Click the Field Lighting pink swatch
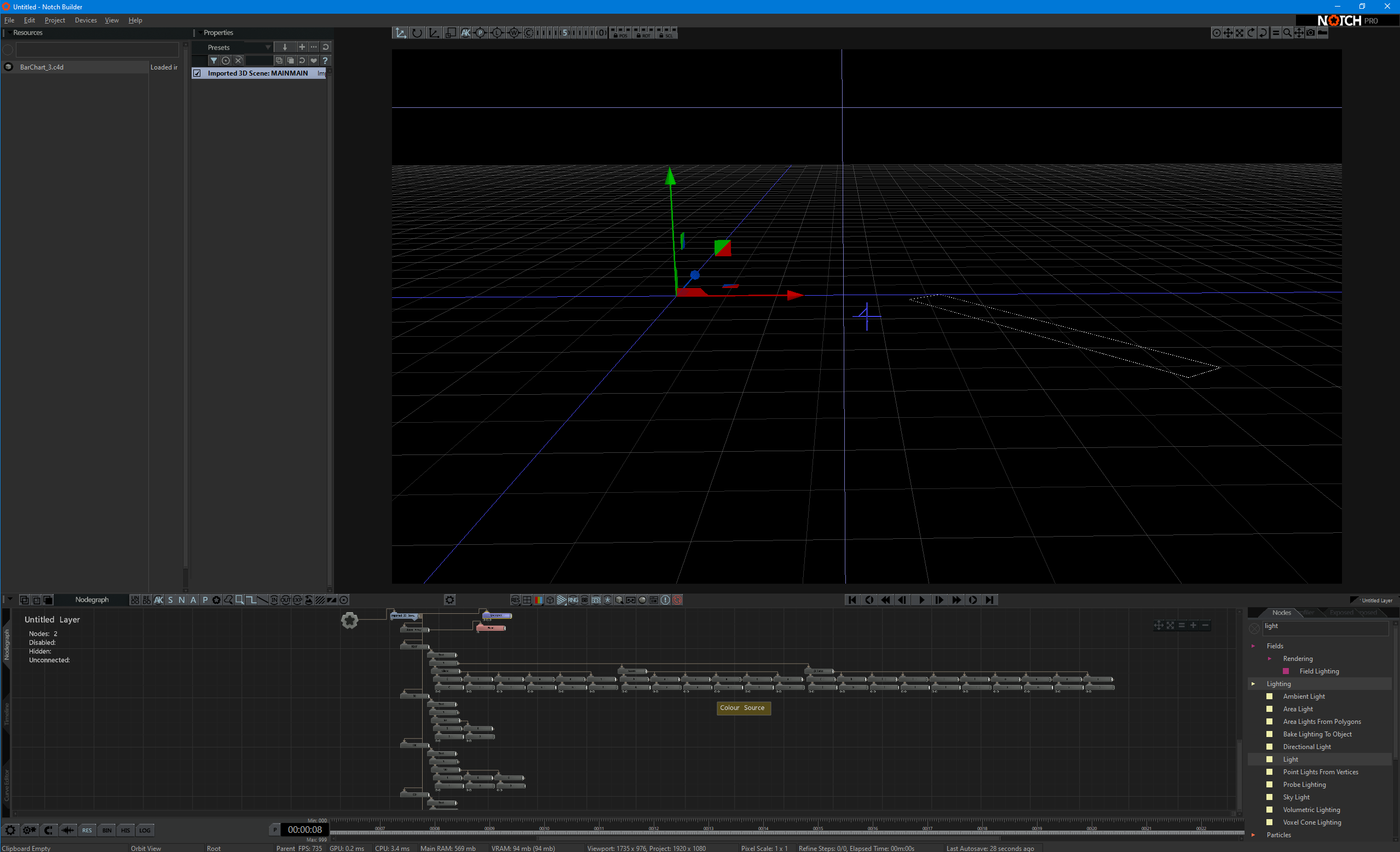The image size is (1400, 852). 1286,671
